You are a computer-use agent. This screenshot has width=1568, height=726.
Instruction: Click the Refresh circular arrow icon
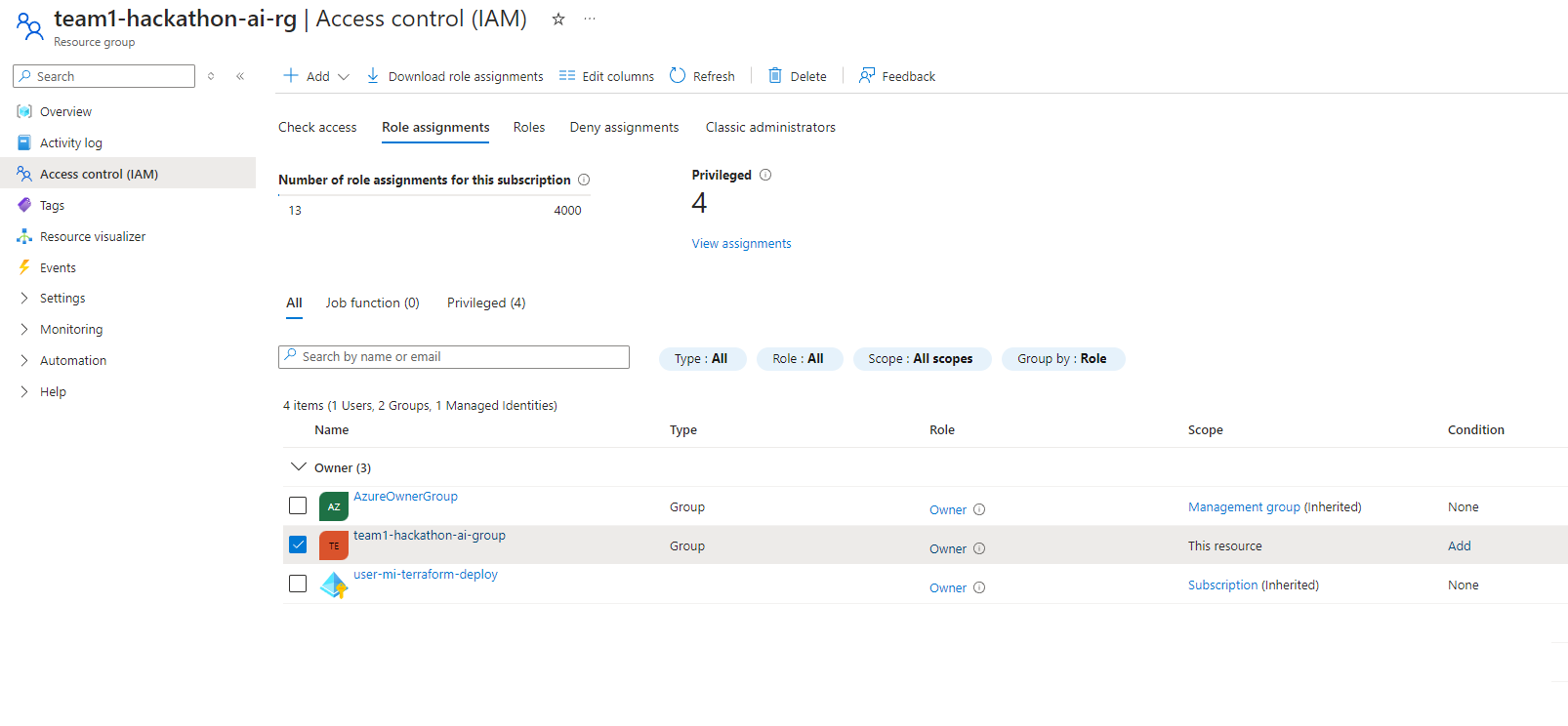[678, 75]
